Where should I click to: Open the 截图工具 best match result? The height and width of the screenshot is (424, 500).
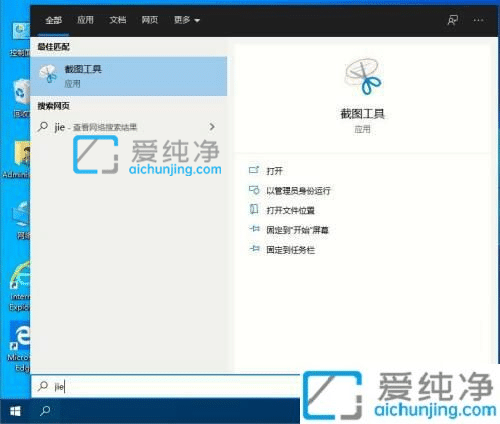(x=129, y=76)
